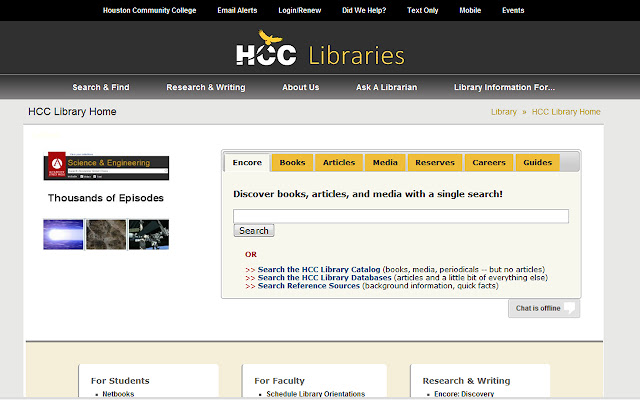Click the Search button
Screen dimensions: 640x400
pos(253,231)
